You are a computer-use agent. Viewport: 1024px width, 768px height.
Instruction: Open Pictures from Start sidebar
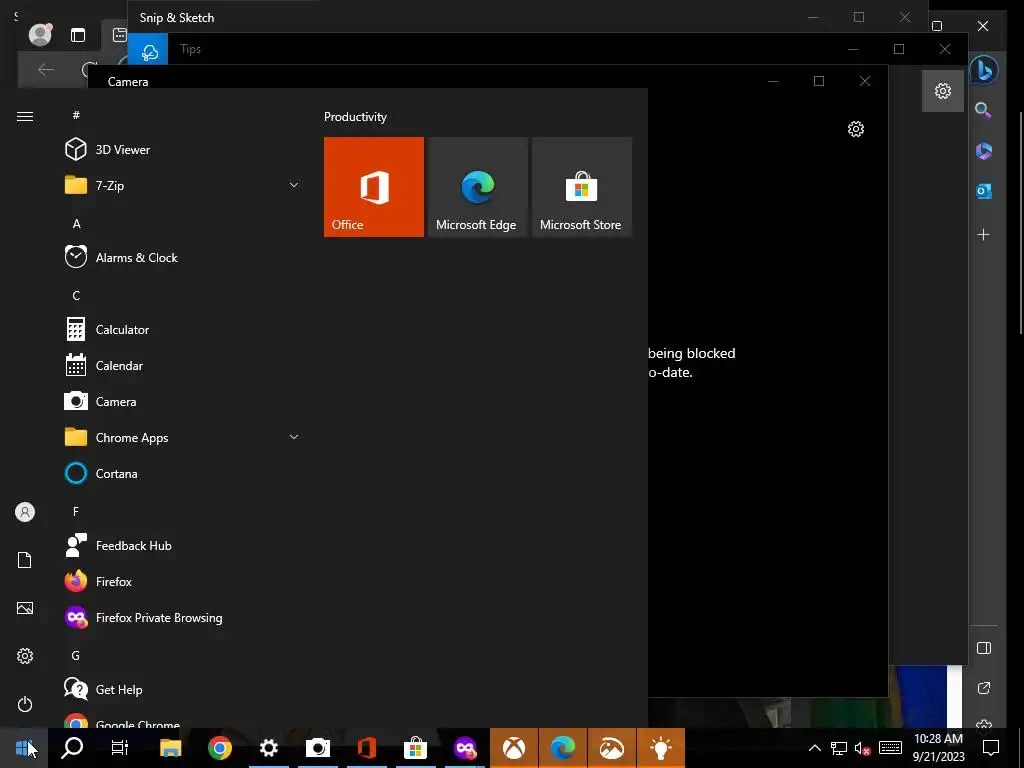click(x=25, y=608)
